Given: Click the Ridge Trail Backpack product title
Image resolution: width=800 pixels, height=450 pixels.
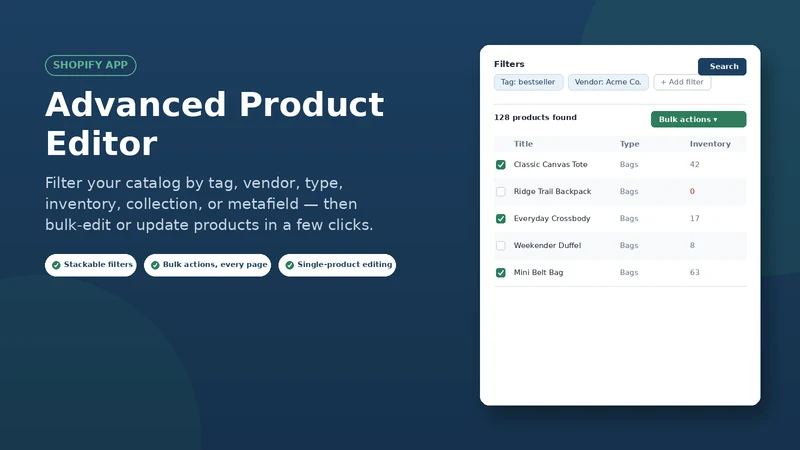Looking at the screenshot, I should click(553, 191).
